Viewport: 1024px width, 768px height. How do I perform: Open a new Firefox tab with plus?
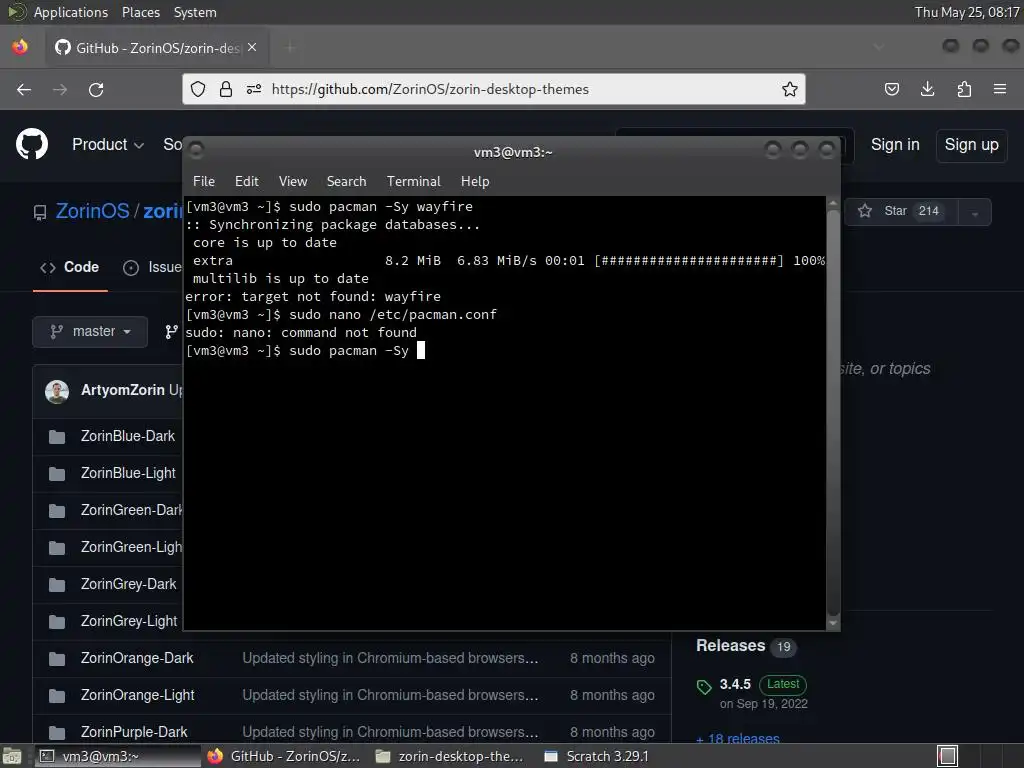[290, 48]
